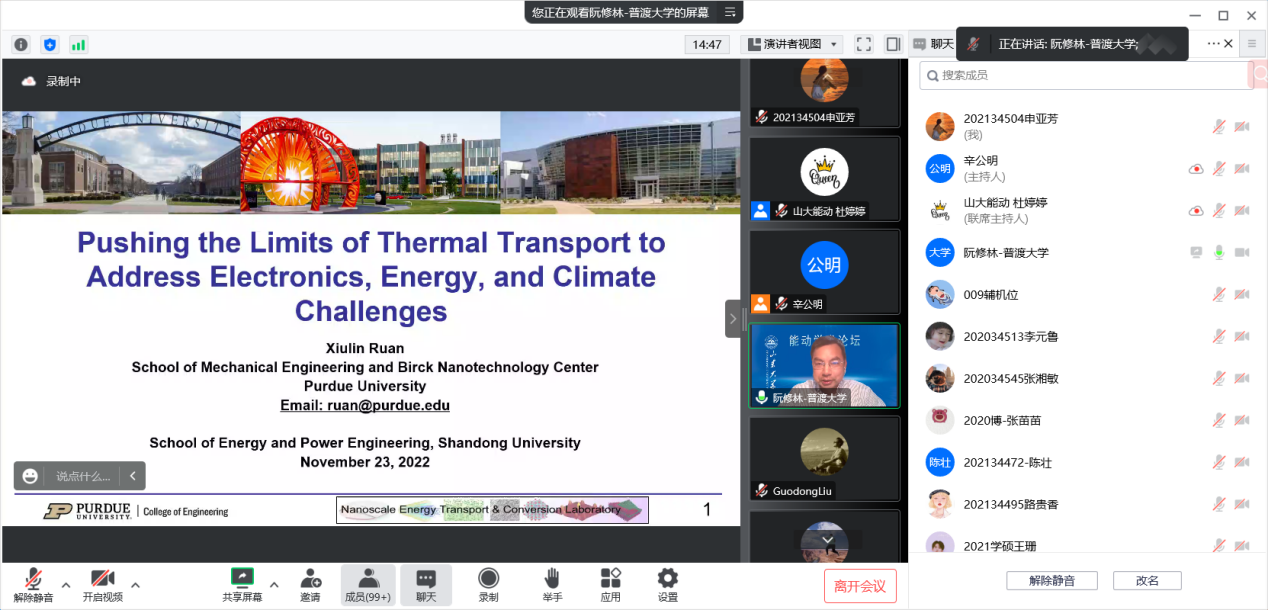
Task: Select member 009辅机位 in the list
Action: coord(1088,294)
